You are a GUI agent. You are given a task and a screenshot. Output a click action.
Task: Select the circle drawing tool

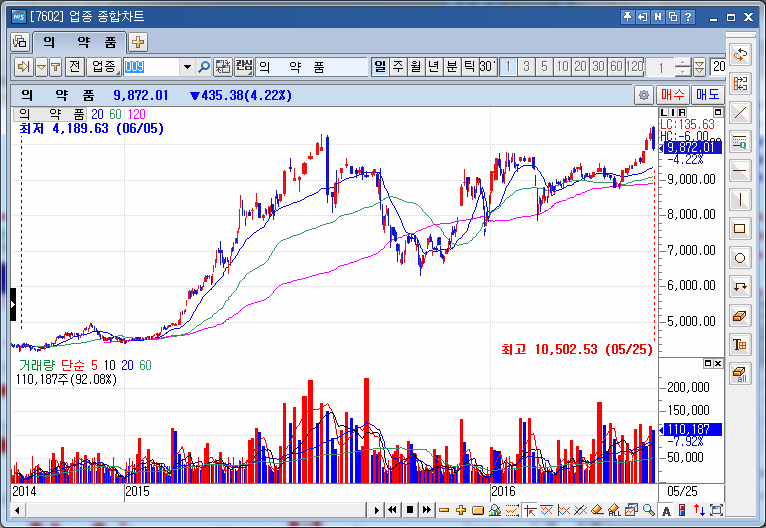tap(741, 257)
